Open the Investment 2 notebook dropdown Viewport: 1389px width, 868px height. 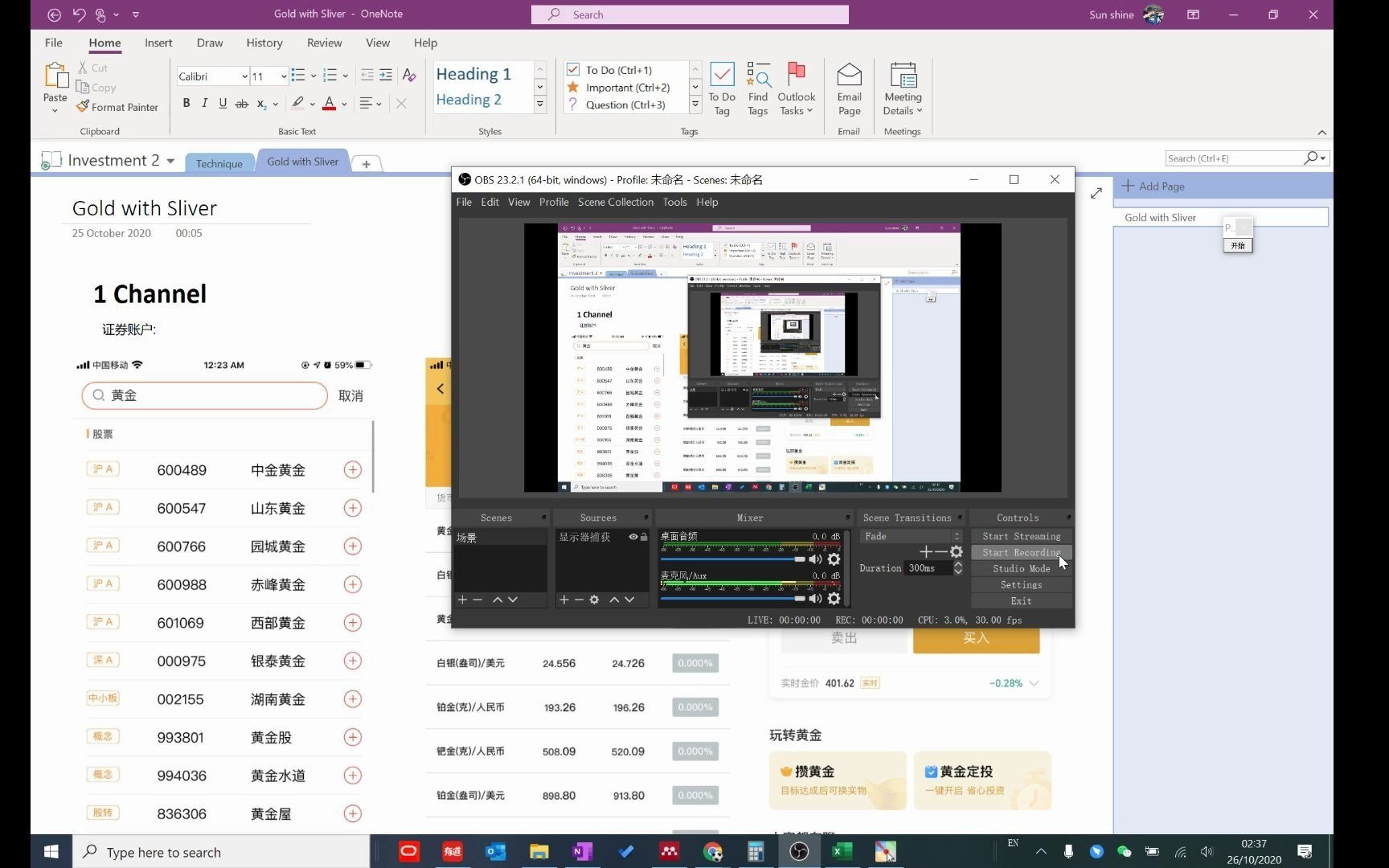(x=170, y=161)
